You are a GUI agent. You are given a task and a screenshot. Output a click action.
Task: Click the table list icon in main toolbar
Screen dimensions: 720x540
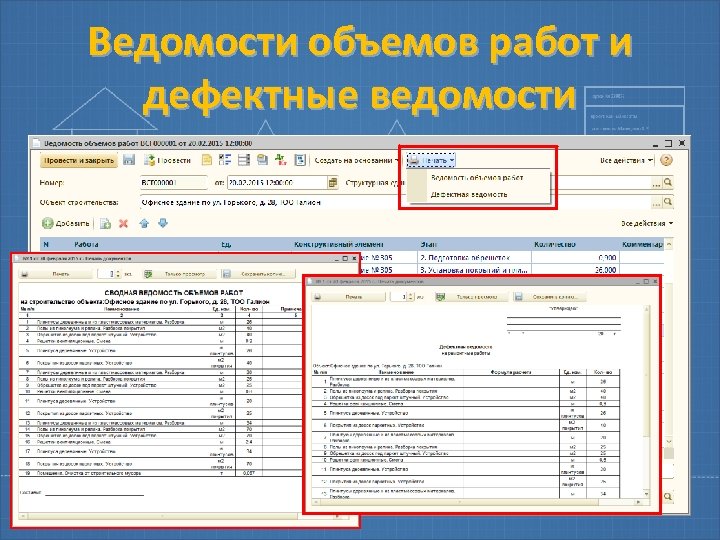[x=244, y=160]
